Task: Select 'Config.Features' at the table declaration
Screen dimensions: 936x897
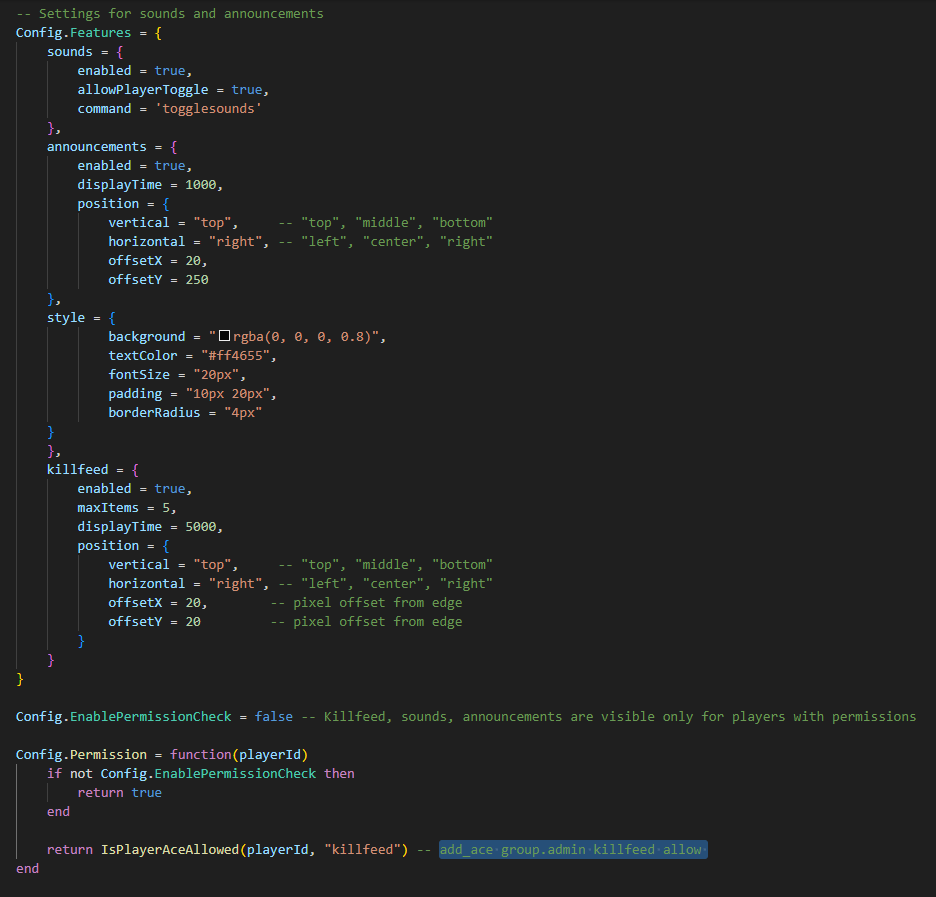Action: coord(73,32)
